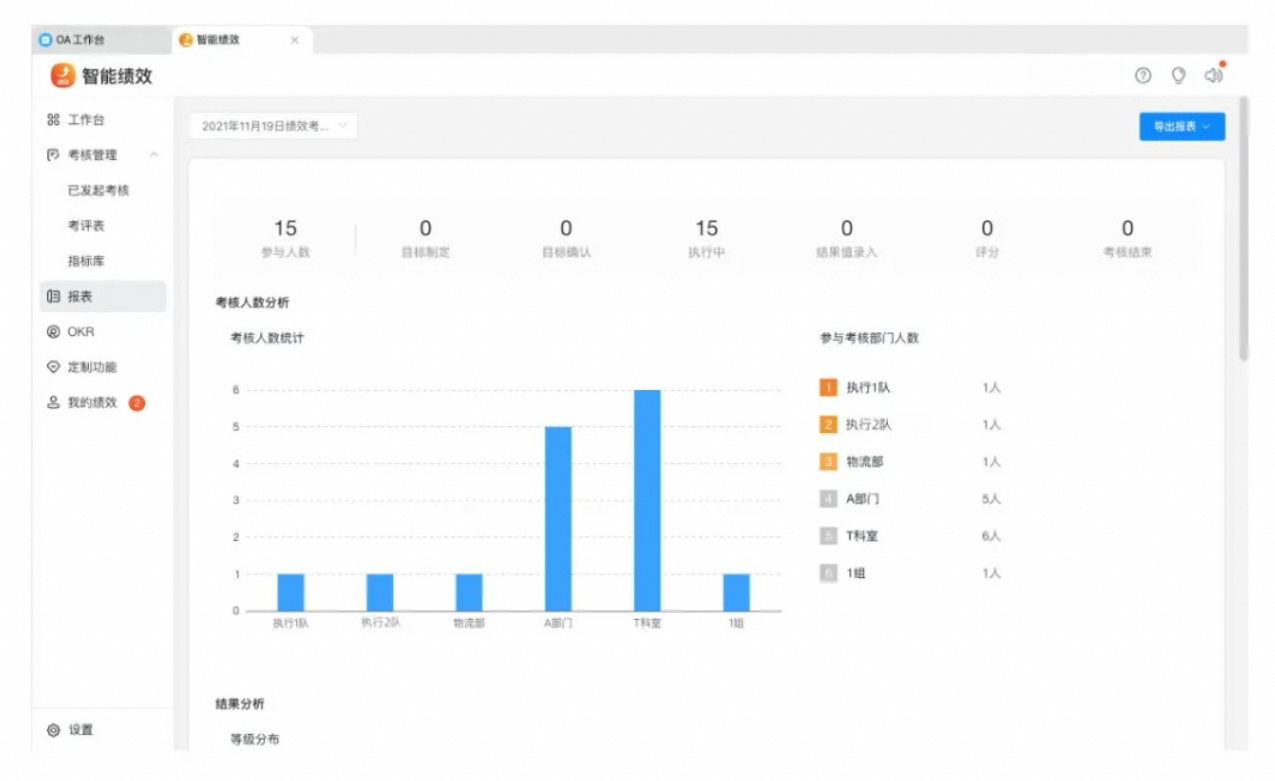The width and height of the screenshot is (1275, 781).
Task: Click the 设置 gear icon
Action: tap(54, 730)
